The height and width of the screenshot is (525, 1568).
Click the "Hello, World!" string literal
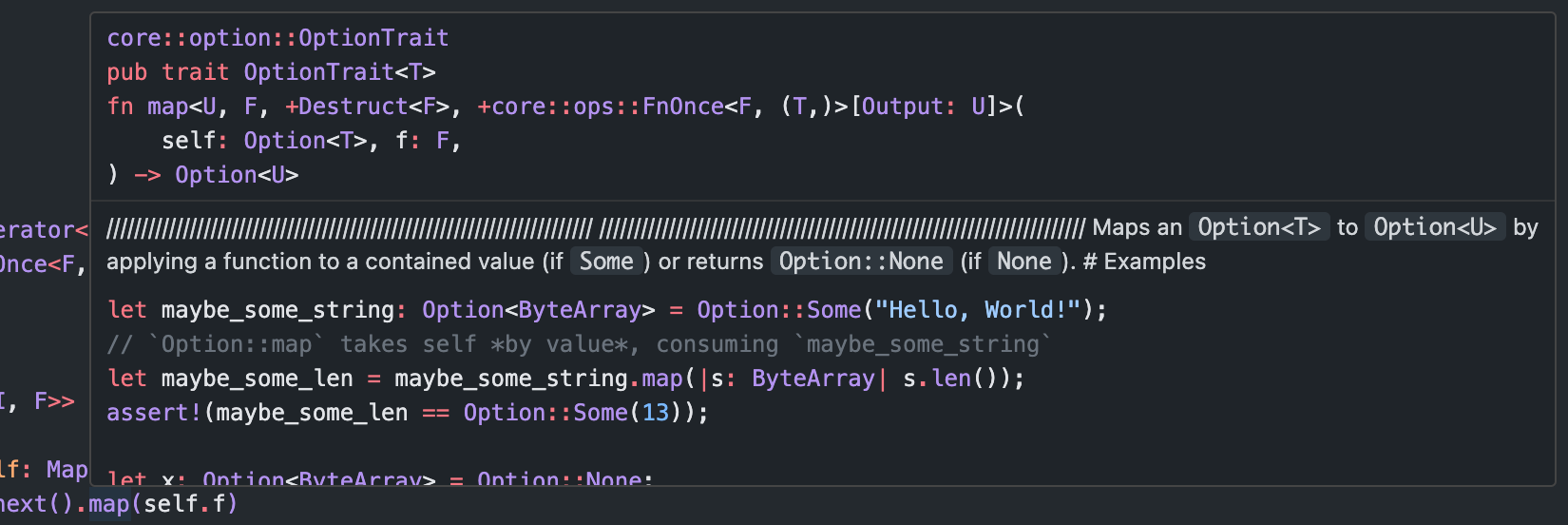pos(978,310)
